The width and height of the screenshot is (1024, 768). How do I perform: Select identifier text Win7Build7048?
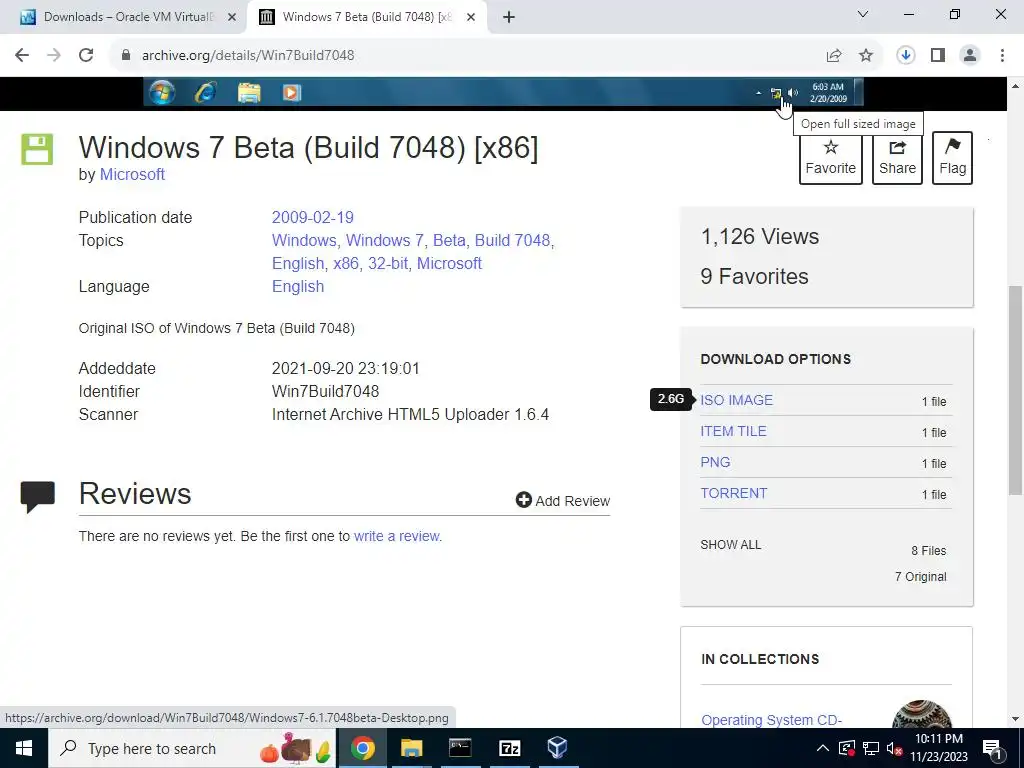click(325, 391)
